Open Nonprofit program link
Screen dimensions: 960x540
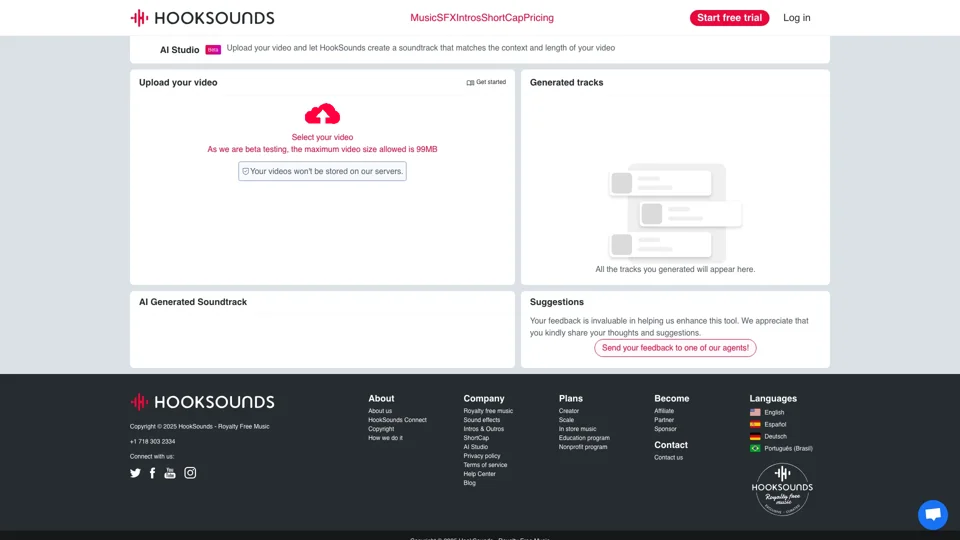583,447
